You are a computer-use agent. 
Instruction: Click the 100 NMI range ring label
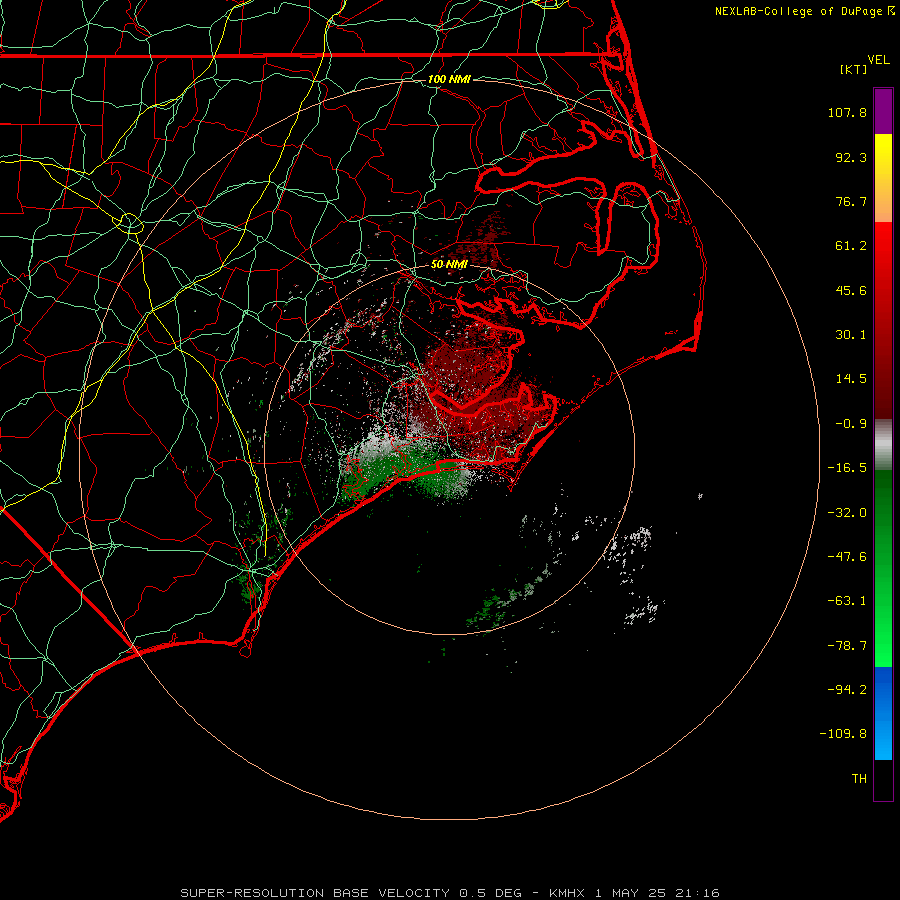(x=449, y=79)
